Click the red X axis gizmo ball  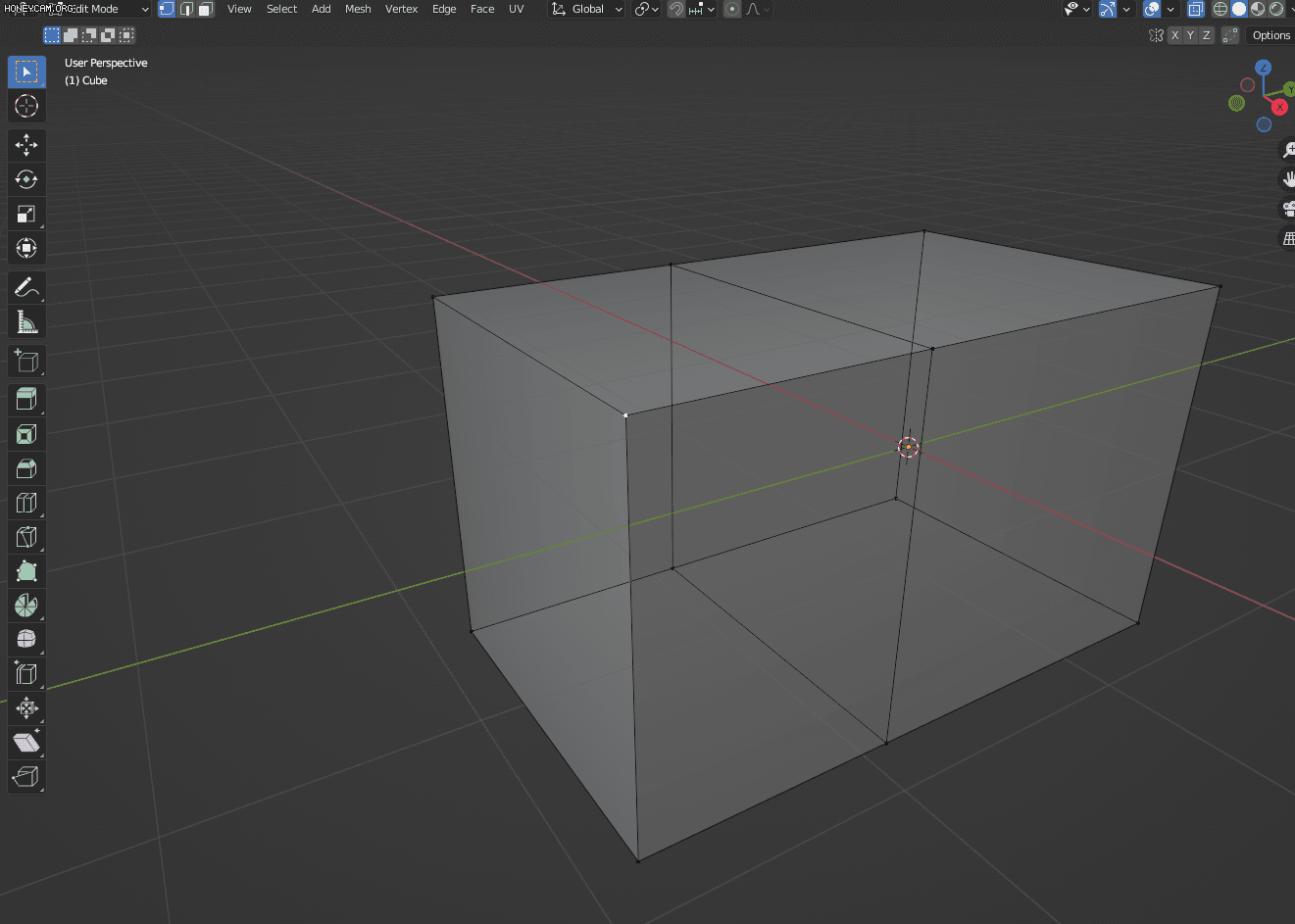pos(1279,107)
